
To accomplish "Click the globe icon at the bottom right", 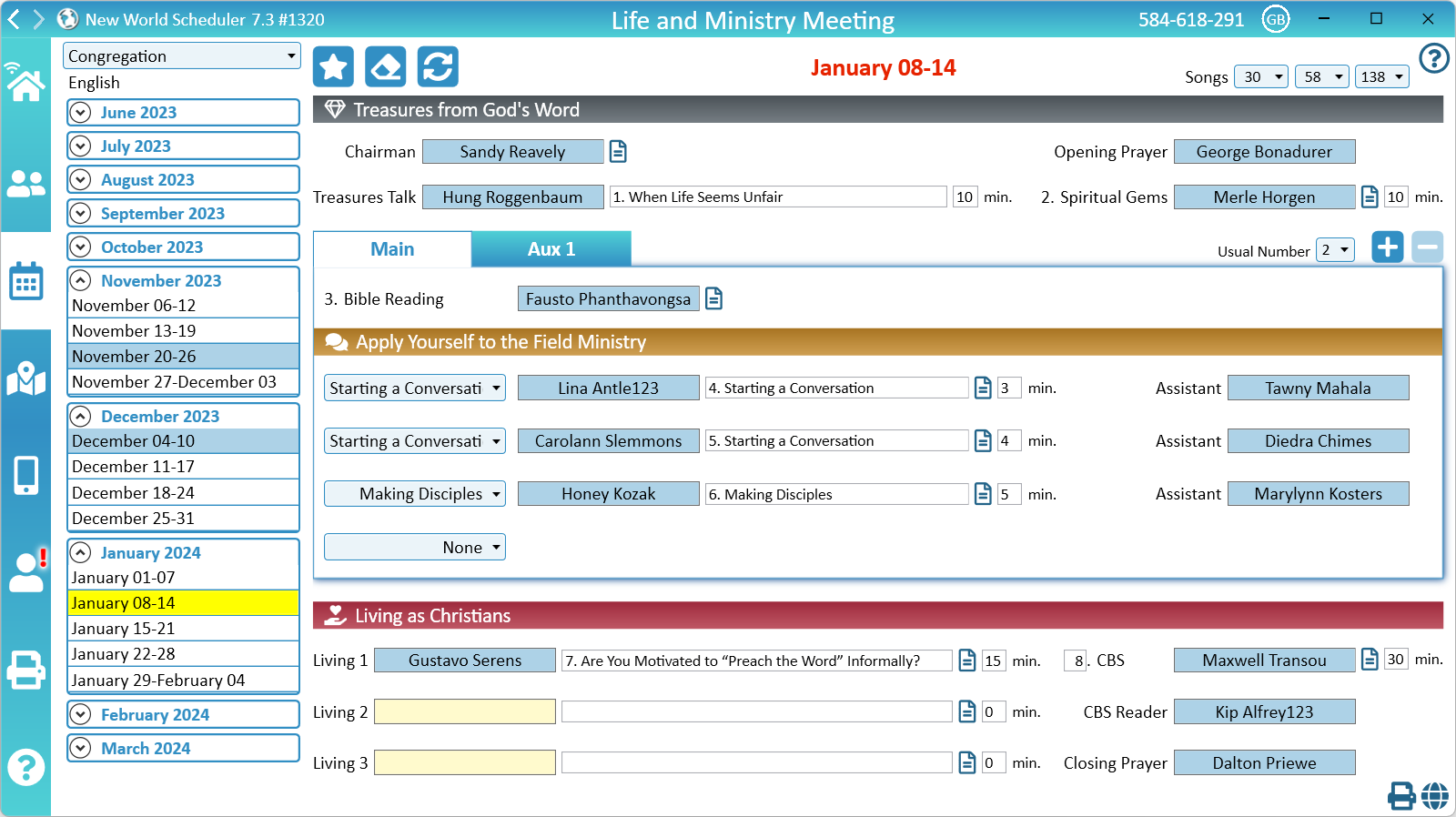I will click(x=1435, y=796).
